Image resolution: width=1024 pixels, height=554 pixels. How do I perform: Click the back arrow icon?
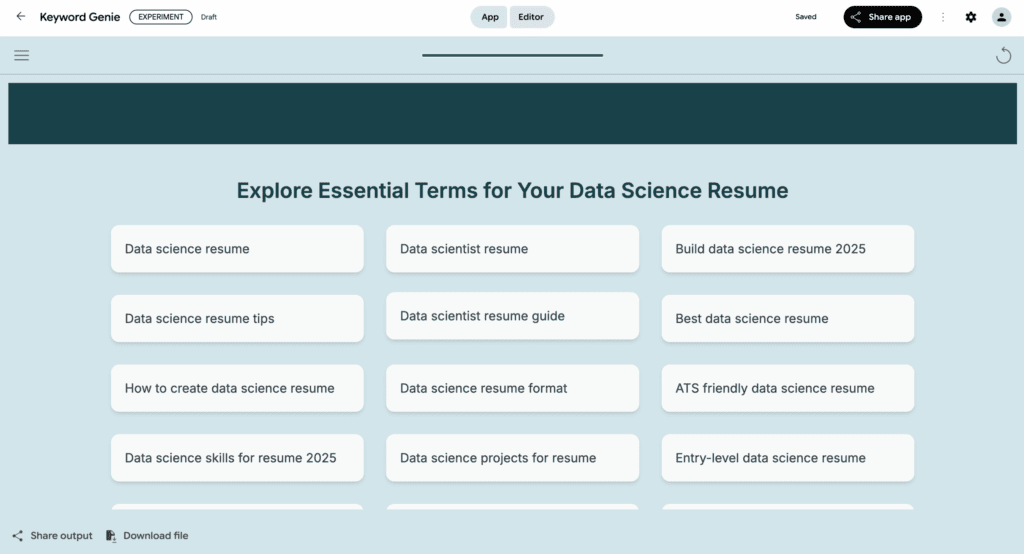point(21,17)
